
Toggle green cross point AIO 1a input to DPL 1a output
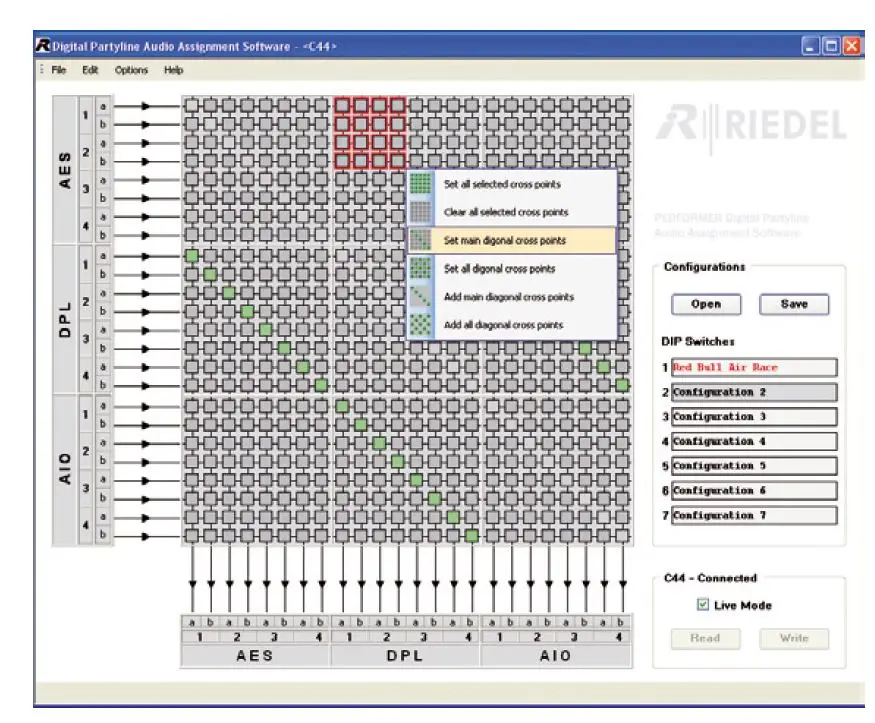coord(342,406)
